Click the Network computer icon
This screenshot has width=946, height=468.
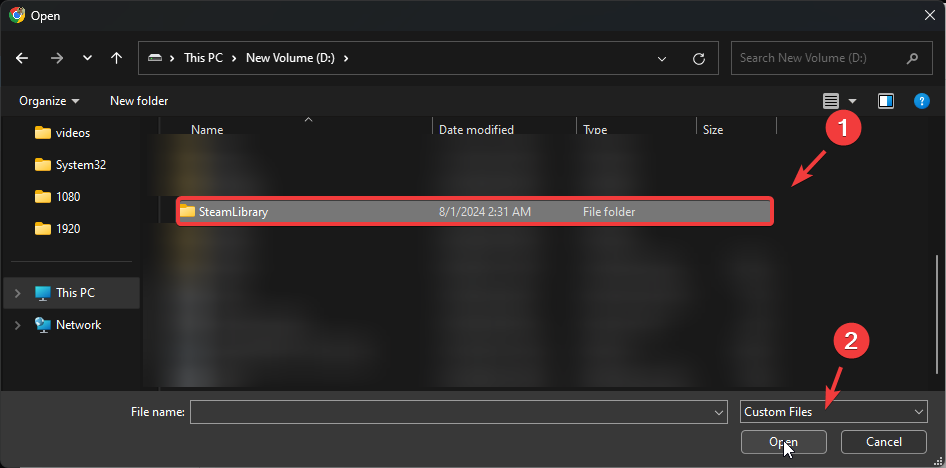42,325
